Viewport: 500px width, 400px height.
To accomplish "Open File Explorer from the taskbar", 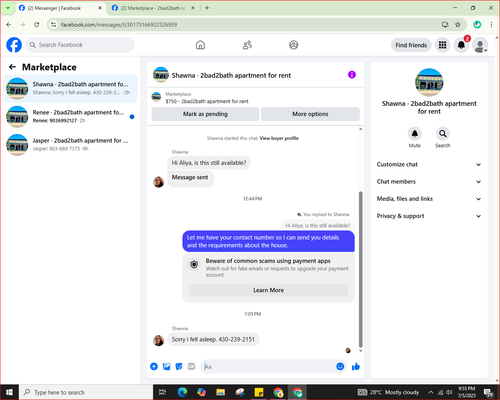I will 221,392.
